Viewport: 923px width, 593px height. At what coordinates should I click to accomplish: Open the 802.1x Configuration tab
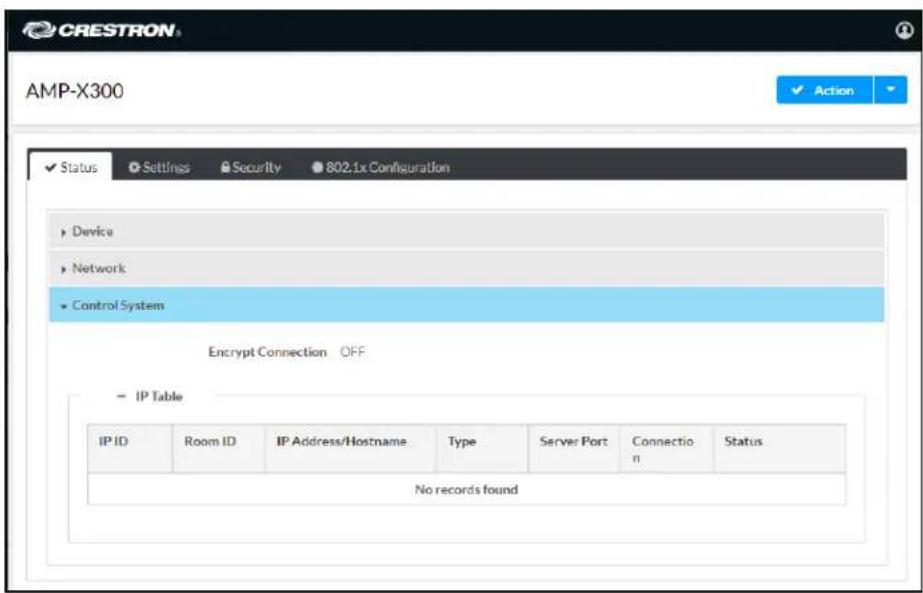pyautogui.click(x=381, y=167)
